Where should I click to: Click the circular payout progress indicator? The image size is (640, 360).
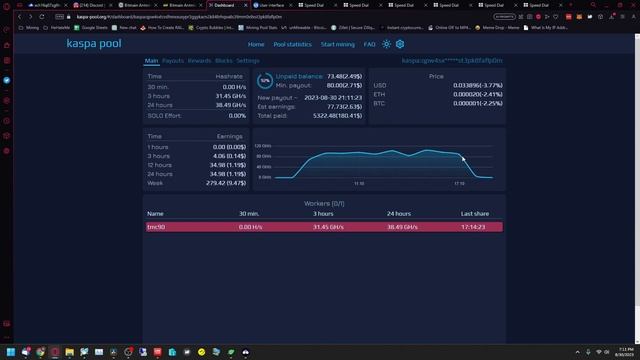[265, 80]
